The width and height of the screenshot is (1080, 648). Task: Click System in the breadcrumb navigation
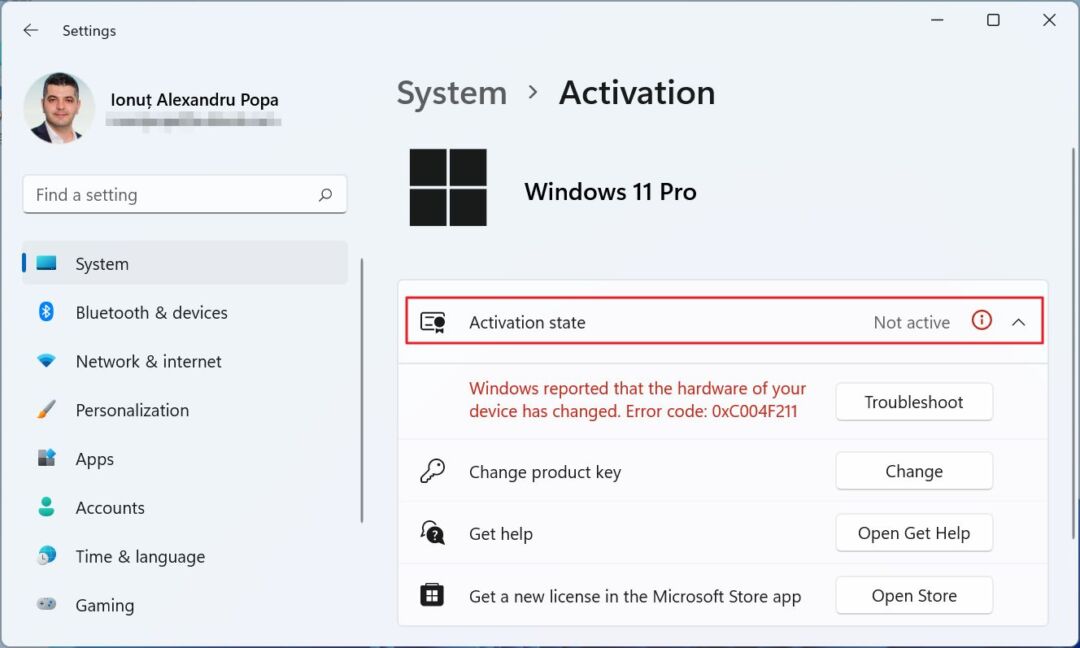coord(451,92)
